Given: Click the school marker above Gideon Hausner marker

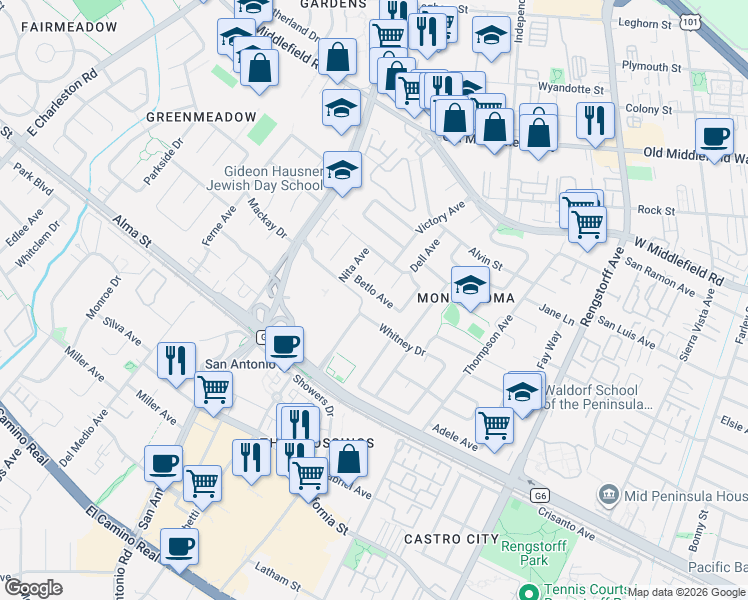Looking at the screenshot, I should tap(341, 109).
